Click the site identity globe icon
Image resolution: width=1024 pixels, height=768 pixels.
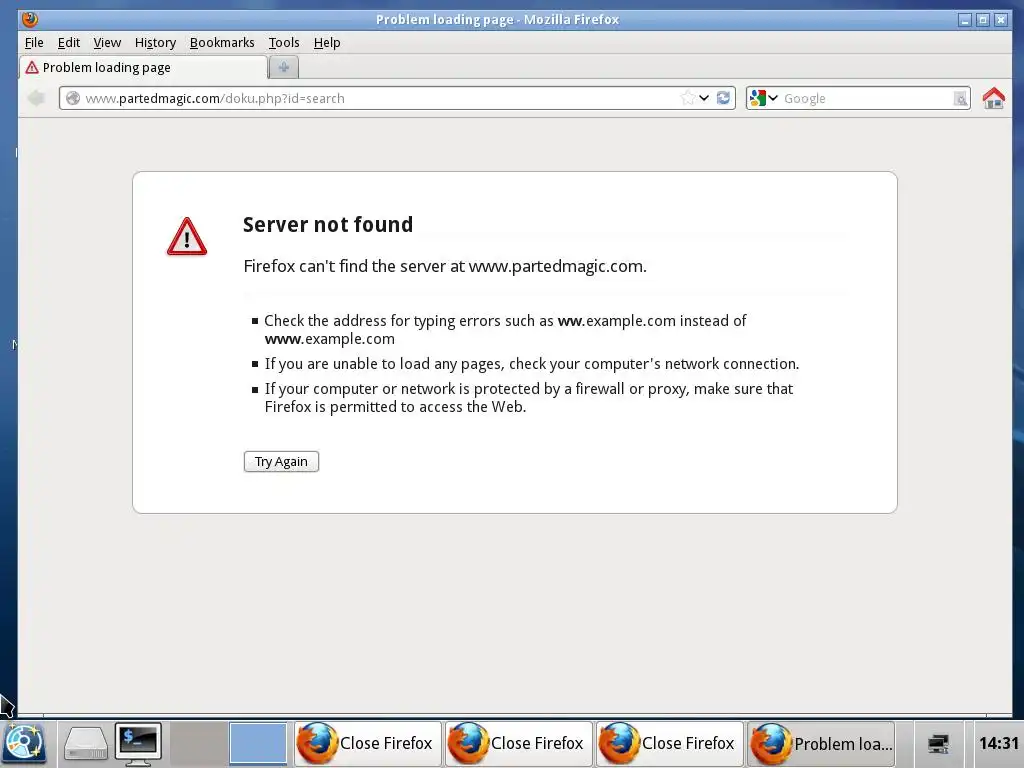73,98
